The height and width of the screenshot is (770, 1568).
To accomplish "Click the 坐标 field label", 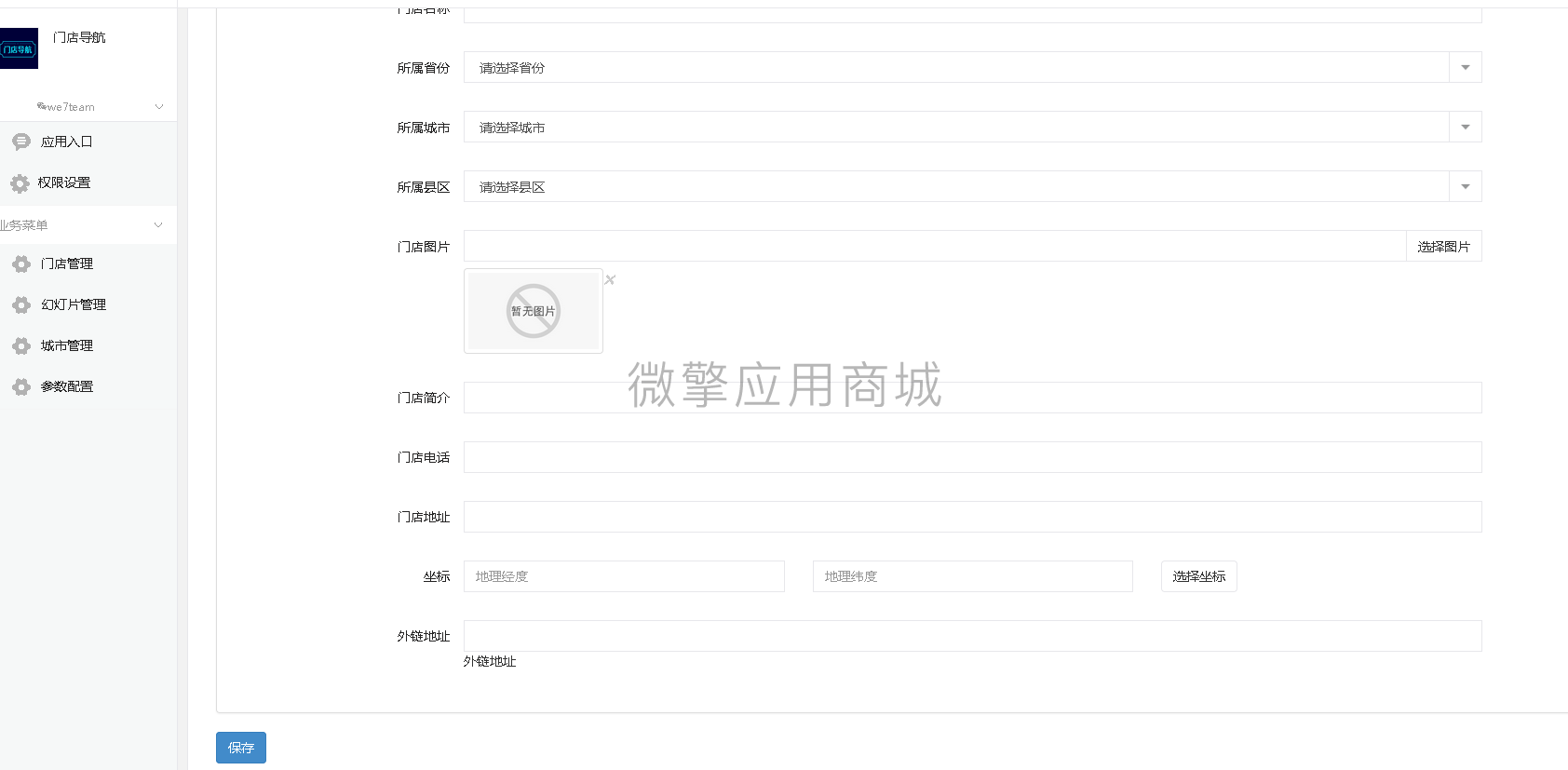I will click(437, 576).
